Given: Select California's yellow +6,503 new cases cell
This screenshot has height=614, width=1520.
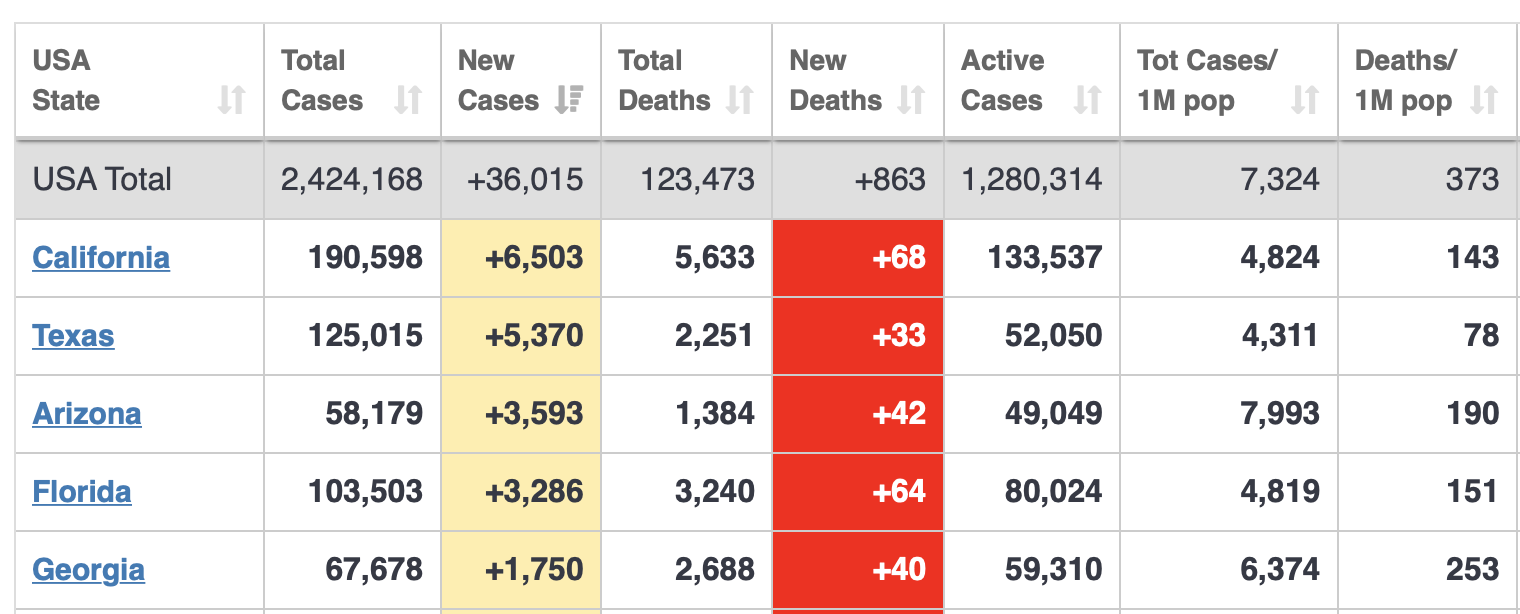Looking at the screenshot, I should click(x=521, y=258).
